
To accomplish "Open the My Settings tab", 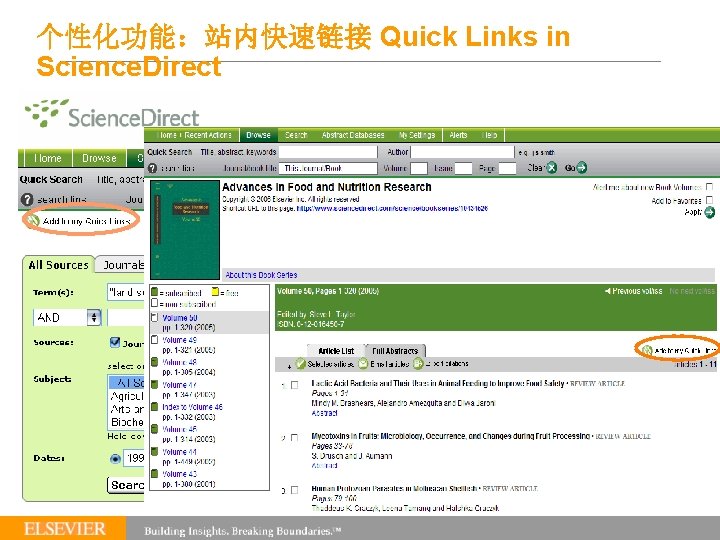I will pos(416,135).
